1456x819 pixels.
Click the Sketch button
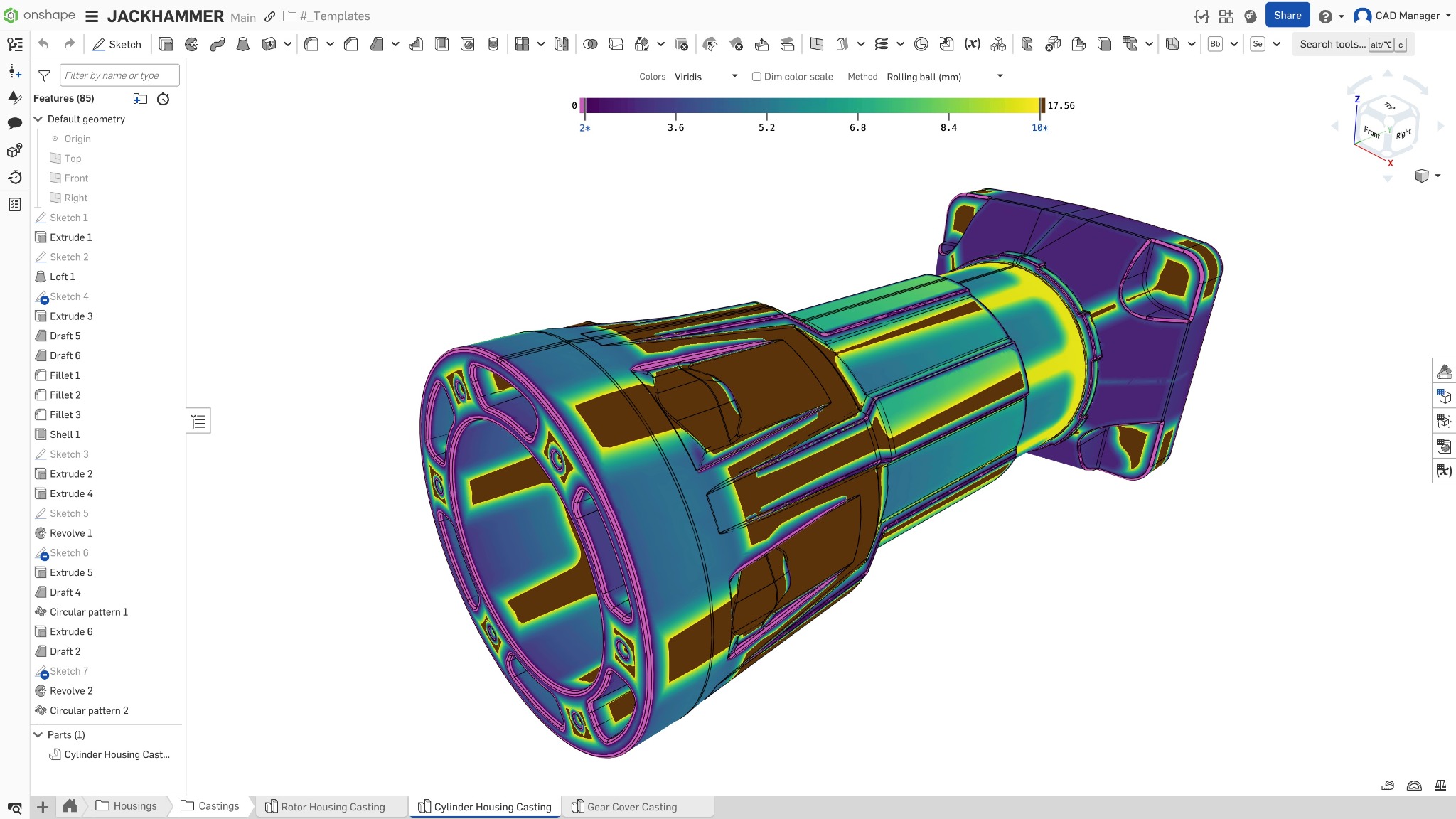(x=117, y=44)
